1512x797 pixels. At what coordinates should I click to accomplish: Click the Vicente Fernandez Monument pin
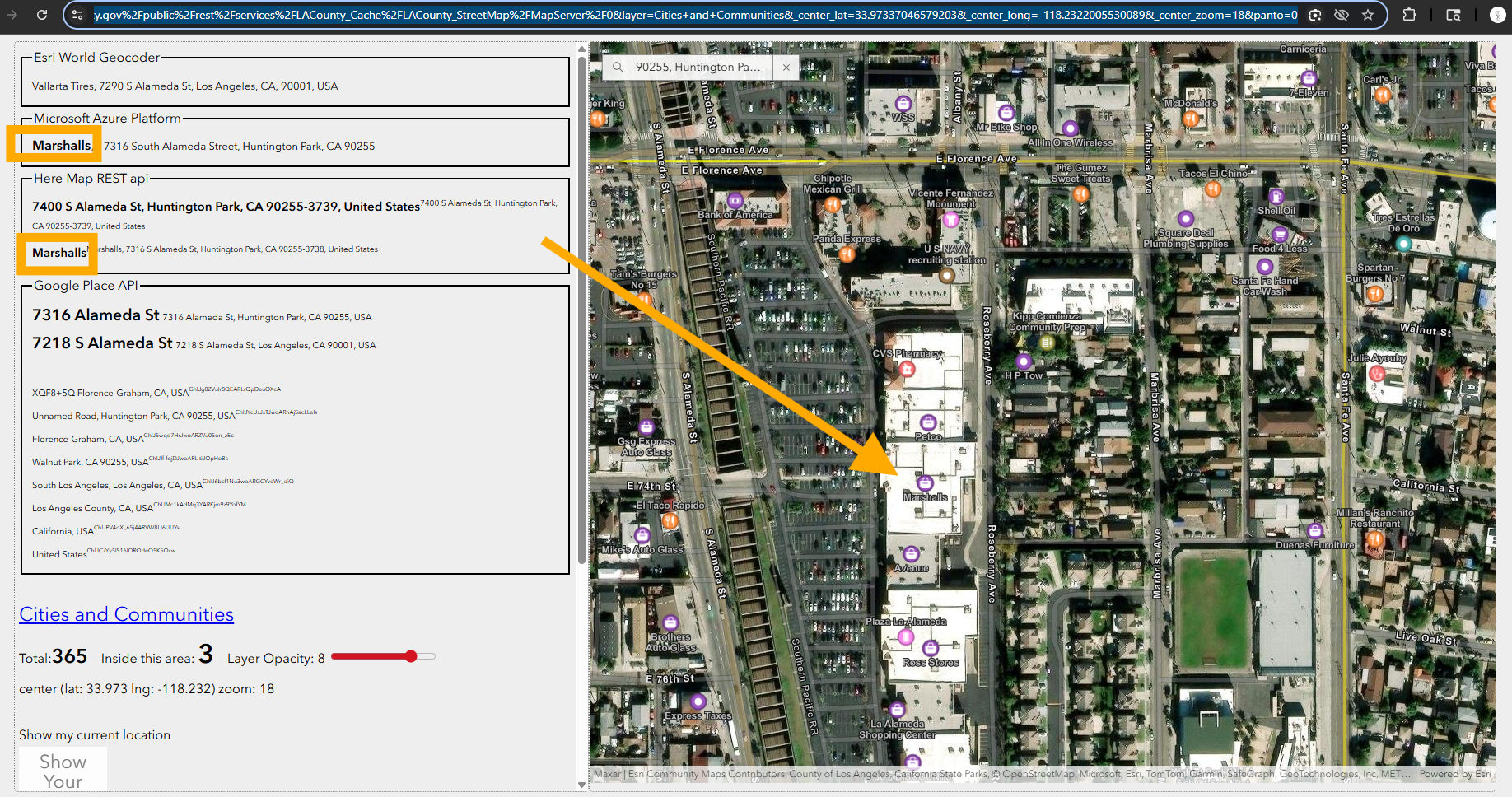[951, 219]
